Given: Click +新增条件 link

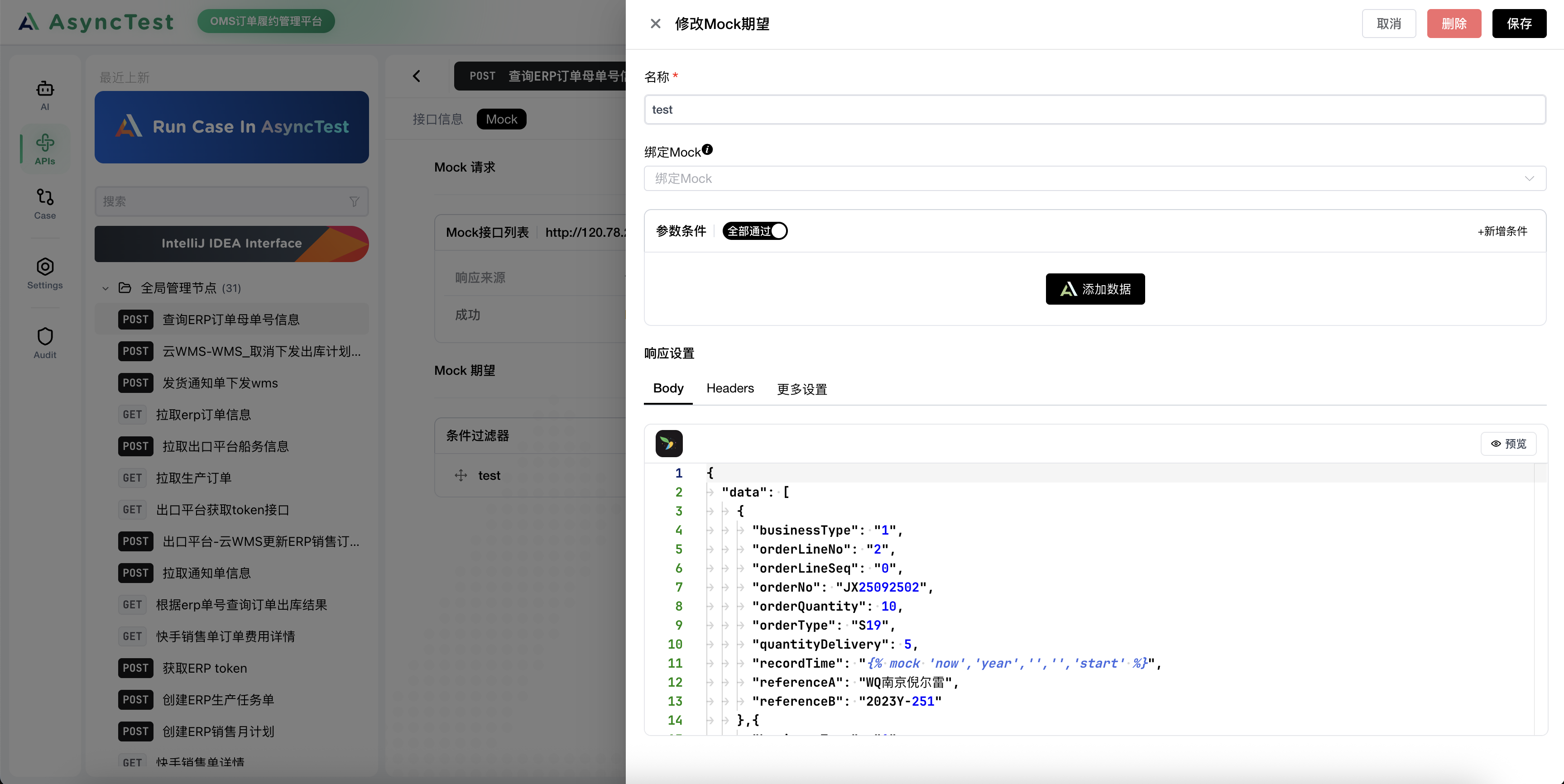Looking at the screenshot, I should click(1502, 231).
